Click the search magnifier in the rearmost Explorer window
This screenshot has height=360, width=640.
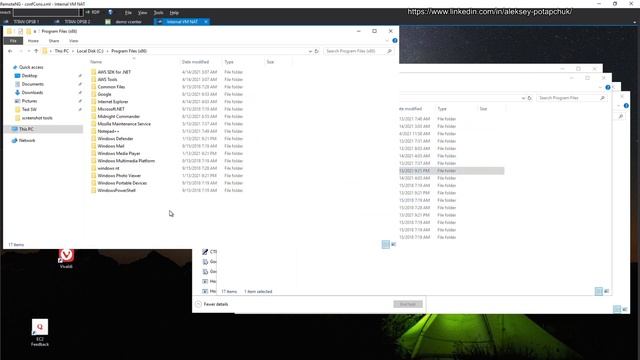pos(621,116)
